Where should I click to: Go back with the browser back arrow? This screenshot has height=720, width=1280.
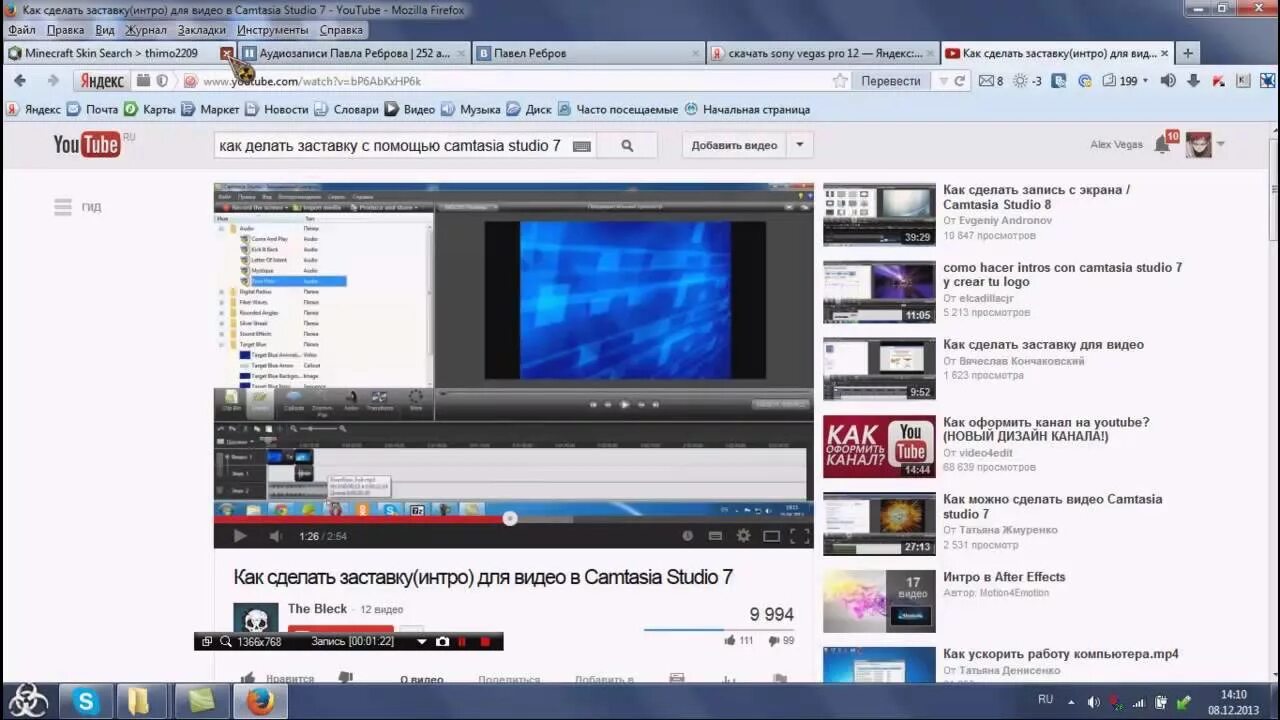tap(20, 81)
